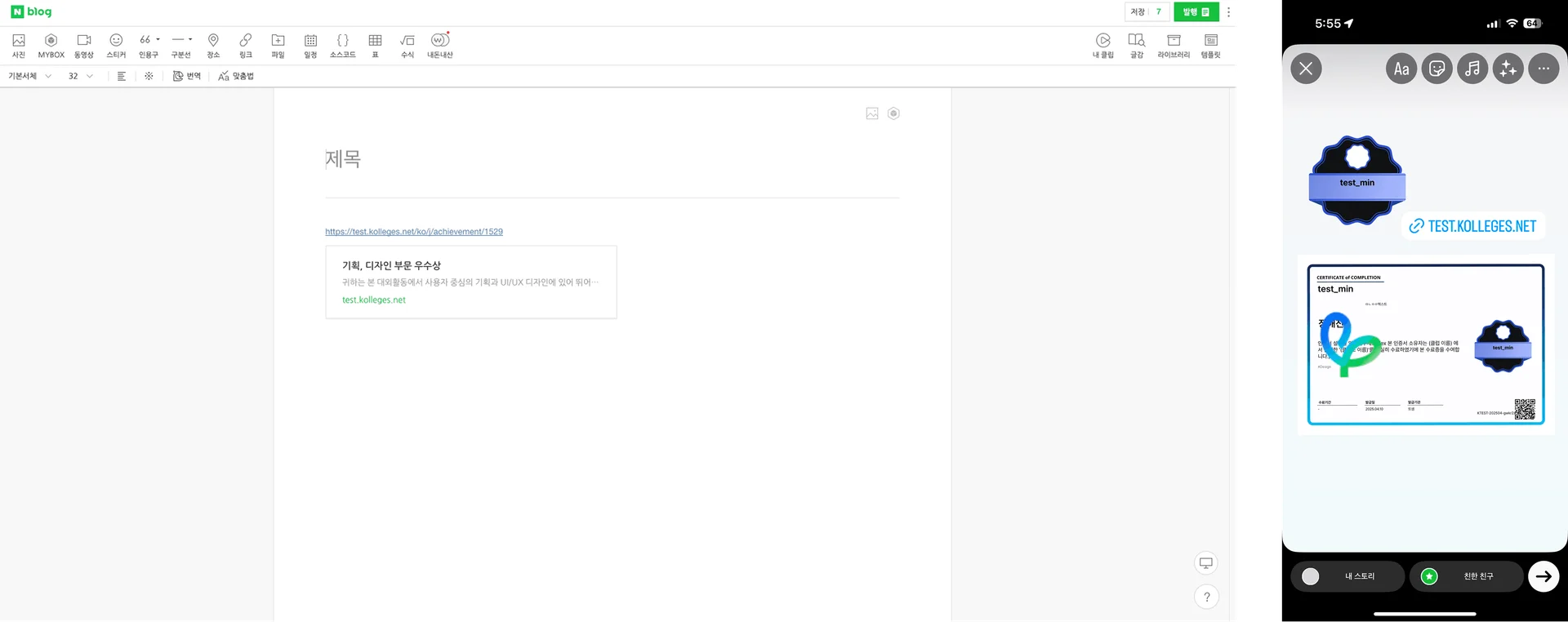Translate the post with 번역
The image size is (1568, 622).
(x=187, y=76)
